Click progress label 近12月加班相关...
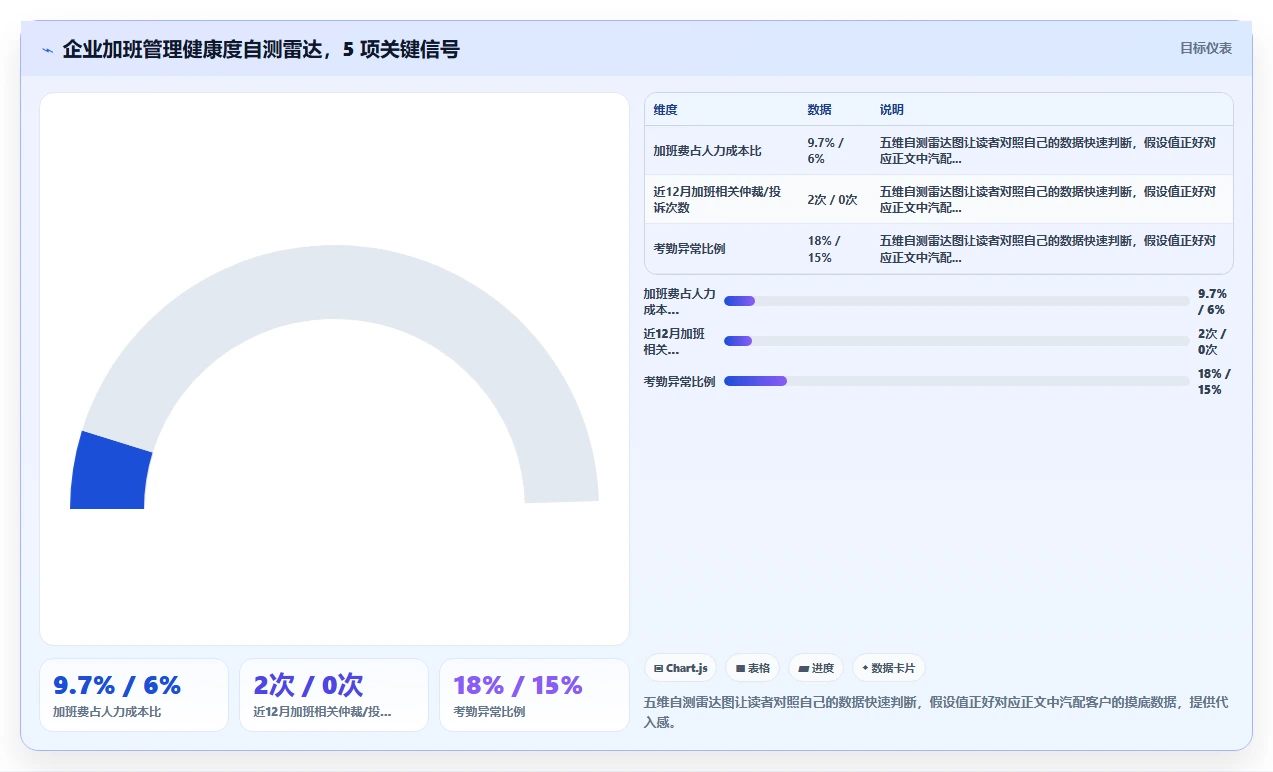This screenshot has width=1273, height=772. pyautogui.click(x=675, y=341)
